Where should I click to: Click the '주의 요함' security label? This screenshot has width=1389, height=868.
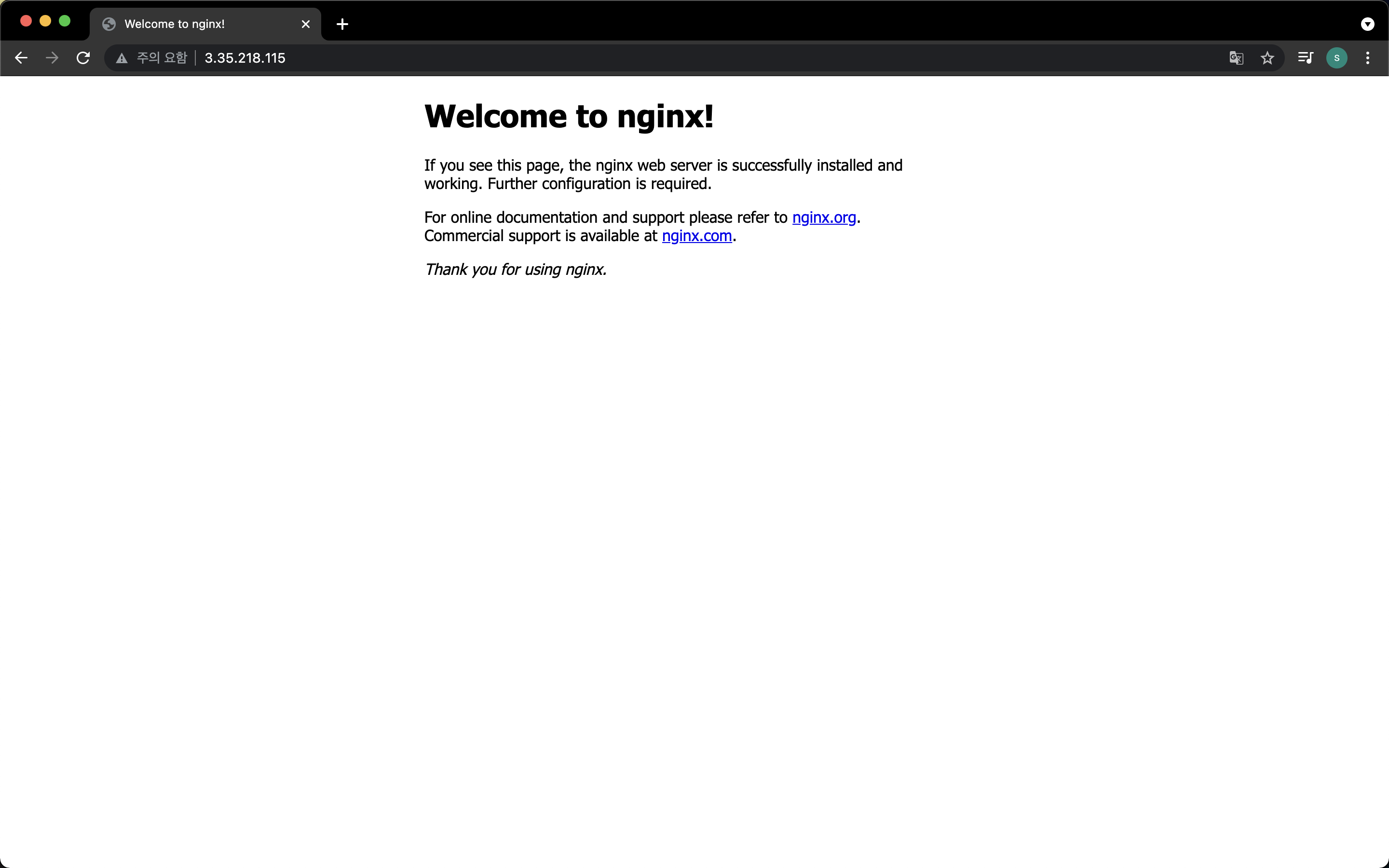(x=162, y=58)
